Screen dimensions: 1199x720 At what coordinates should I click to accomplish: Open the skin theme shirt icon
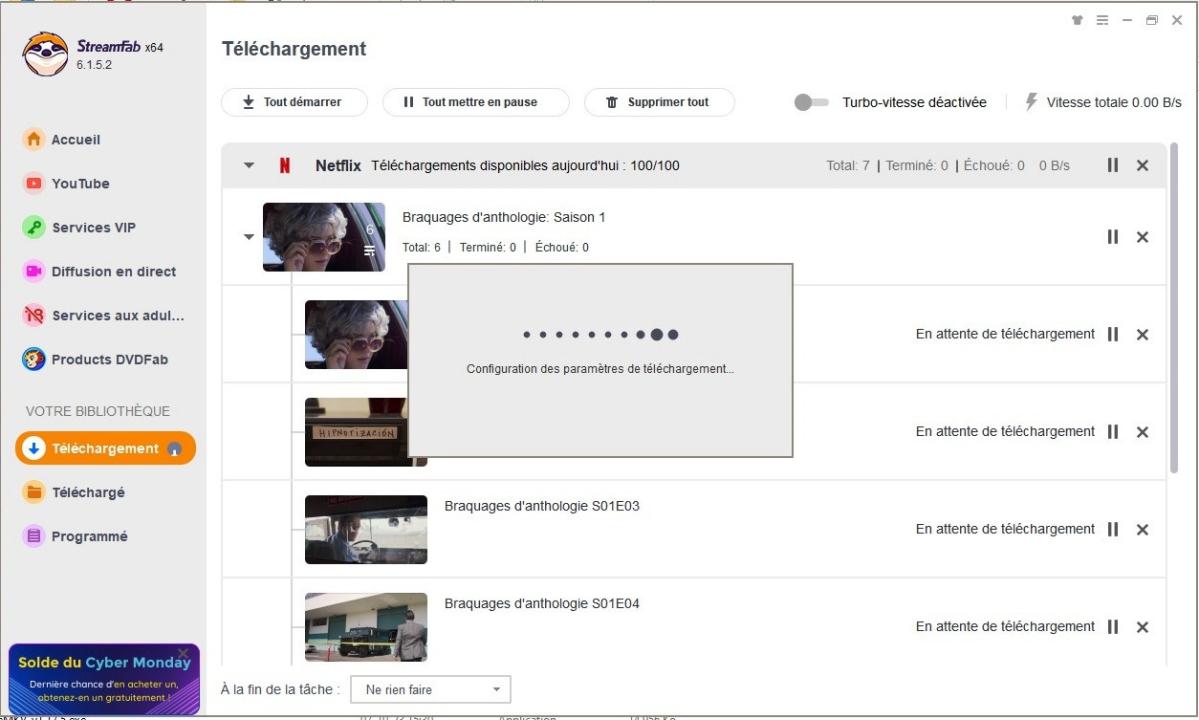(x=1077, y=20)
